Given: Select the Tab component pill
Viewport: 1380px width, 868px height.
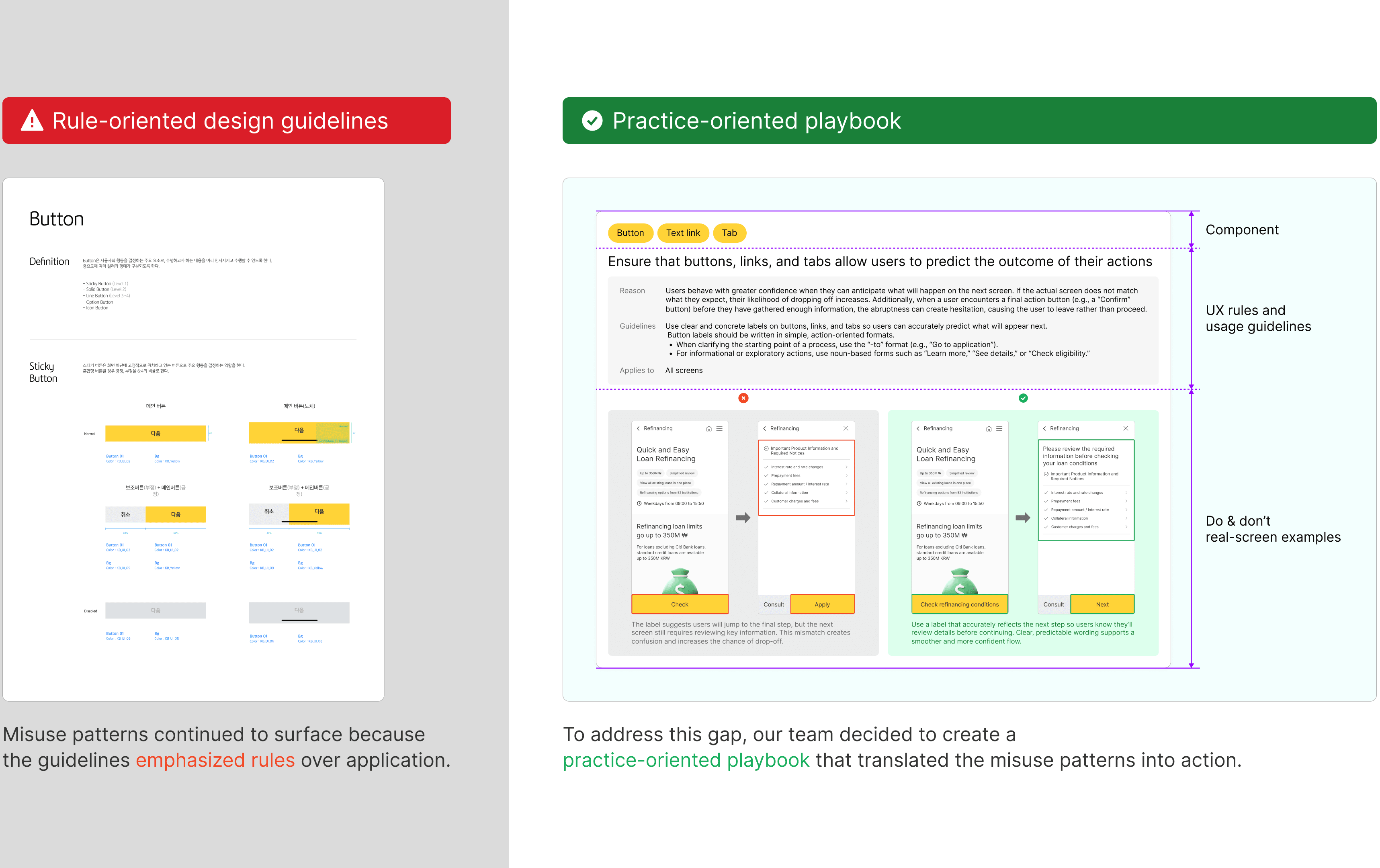Looking at the screenshot, I should (729, 233).
